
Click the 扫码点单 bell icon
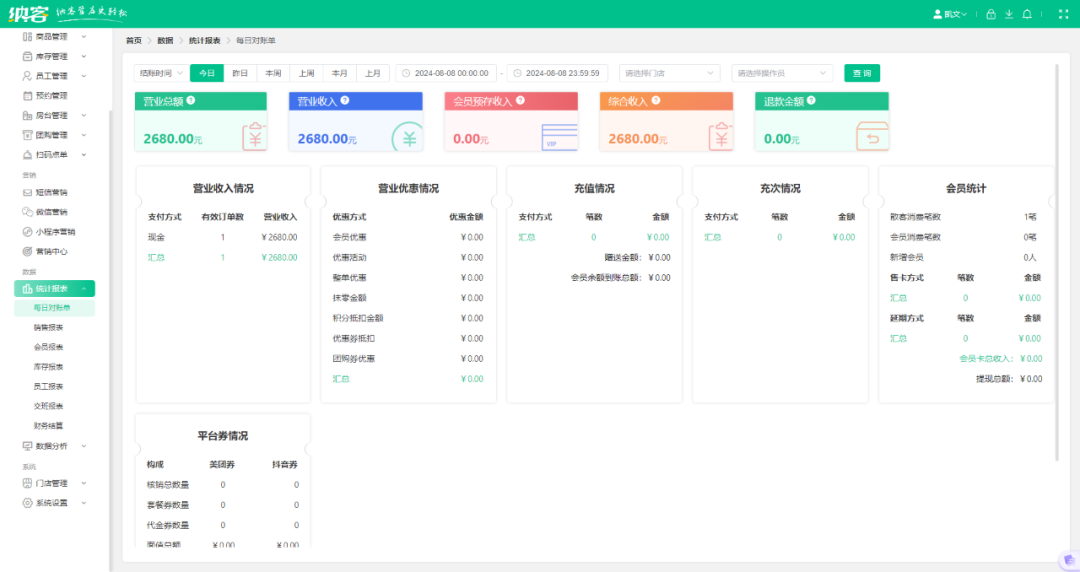pos(27,155)
